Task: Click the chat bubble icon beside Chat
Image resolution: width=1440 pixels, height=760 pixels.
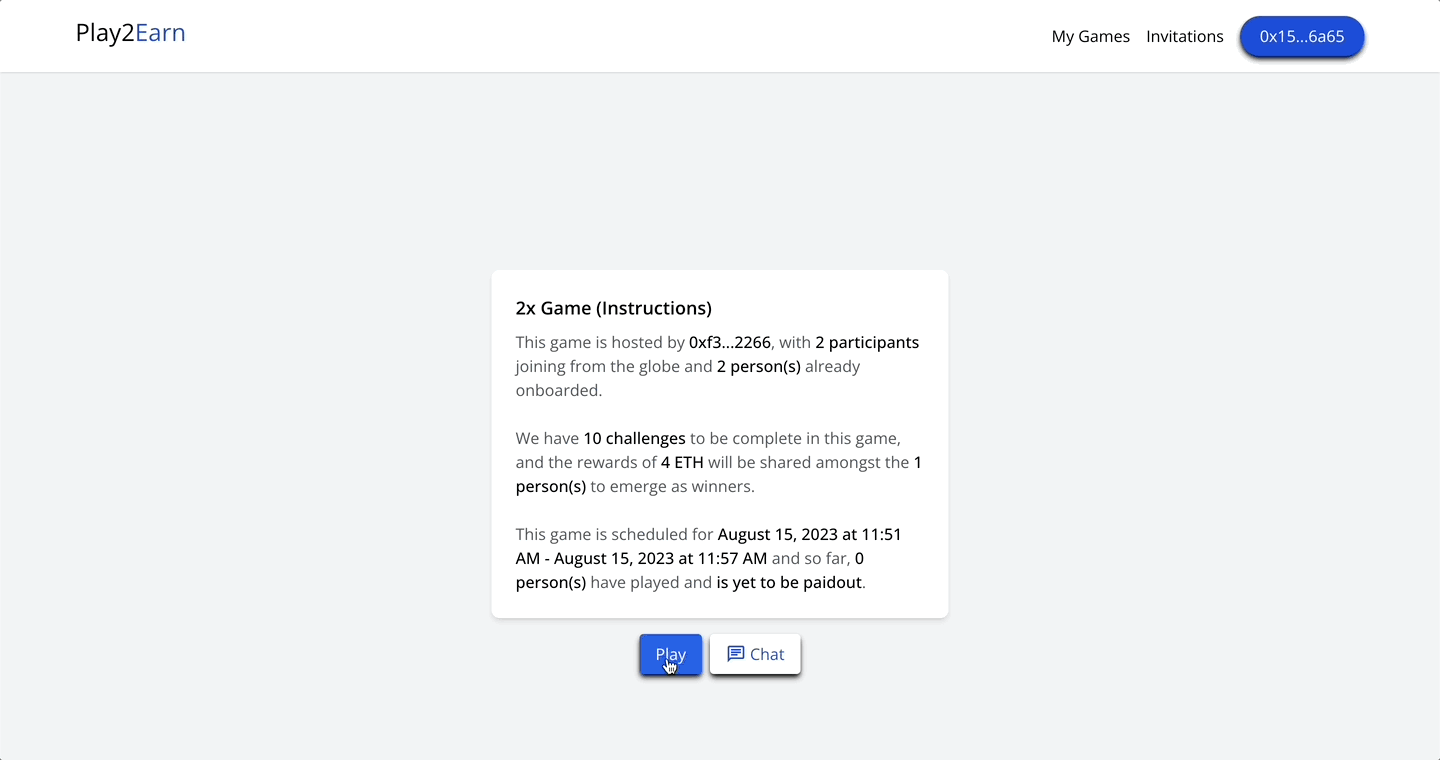Action: (735, 654)
